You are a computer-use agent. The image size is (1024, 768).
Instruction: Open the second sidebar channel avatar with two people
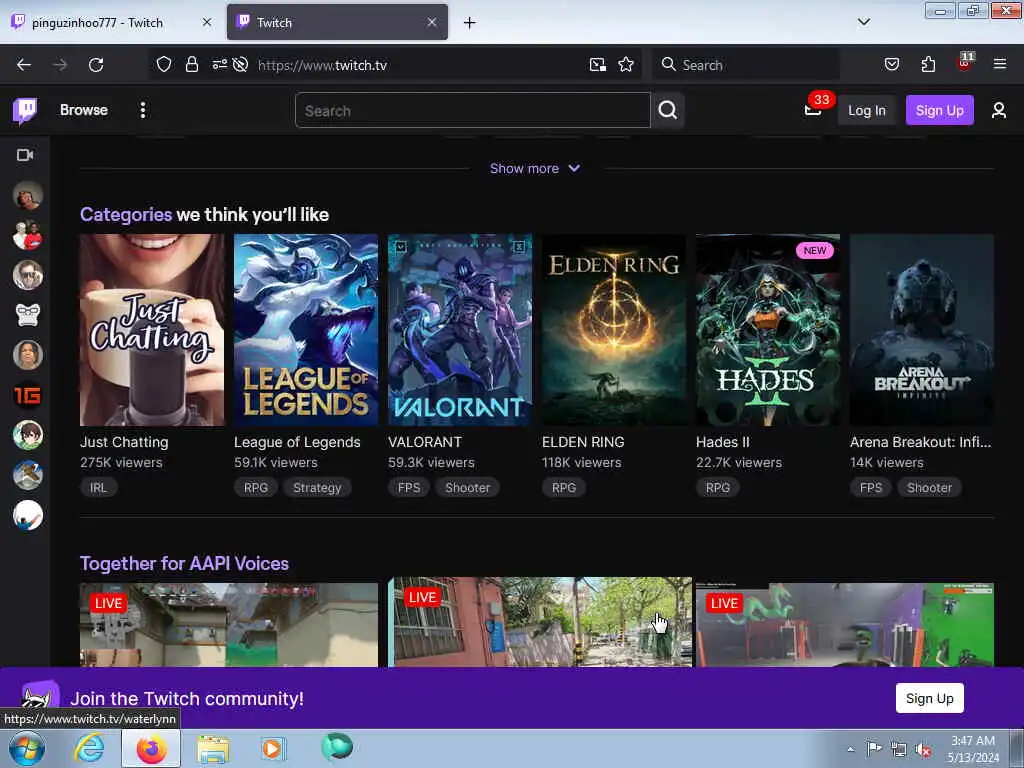coord(27,235)
